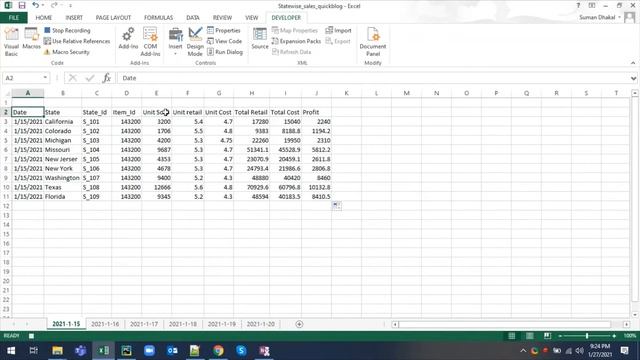Viewport: 640px width, 360px height.
Task: Open Windows Start menu
Action: pyautogui.click(x=11, y=351)
